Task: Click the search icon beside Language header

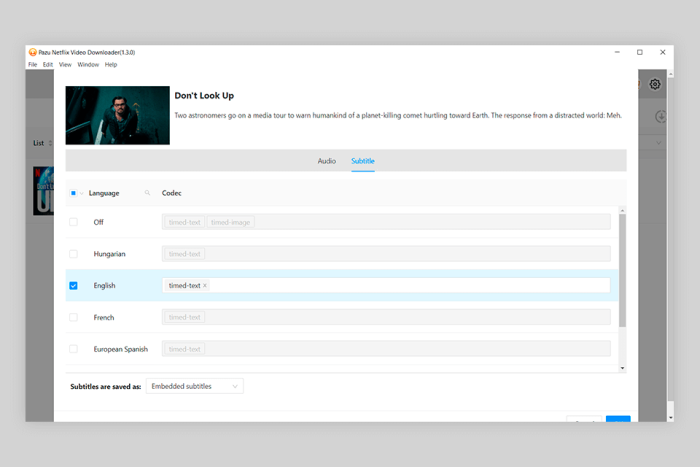Action: click(x=147, y=193)
